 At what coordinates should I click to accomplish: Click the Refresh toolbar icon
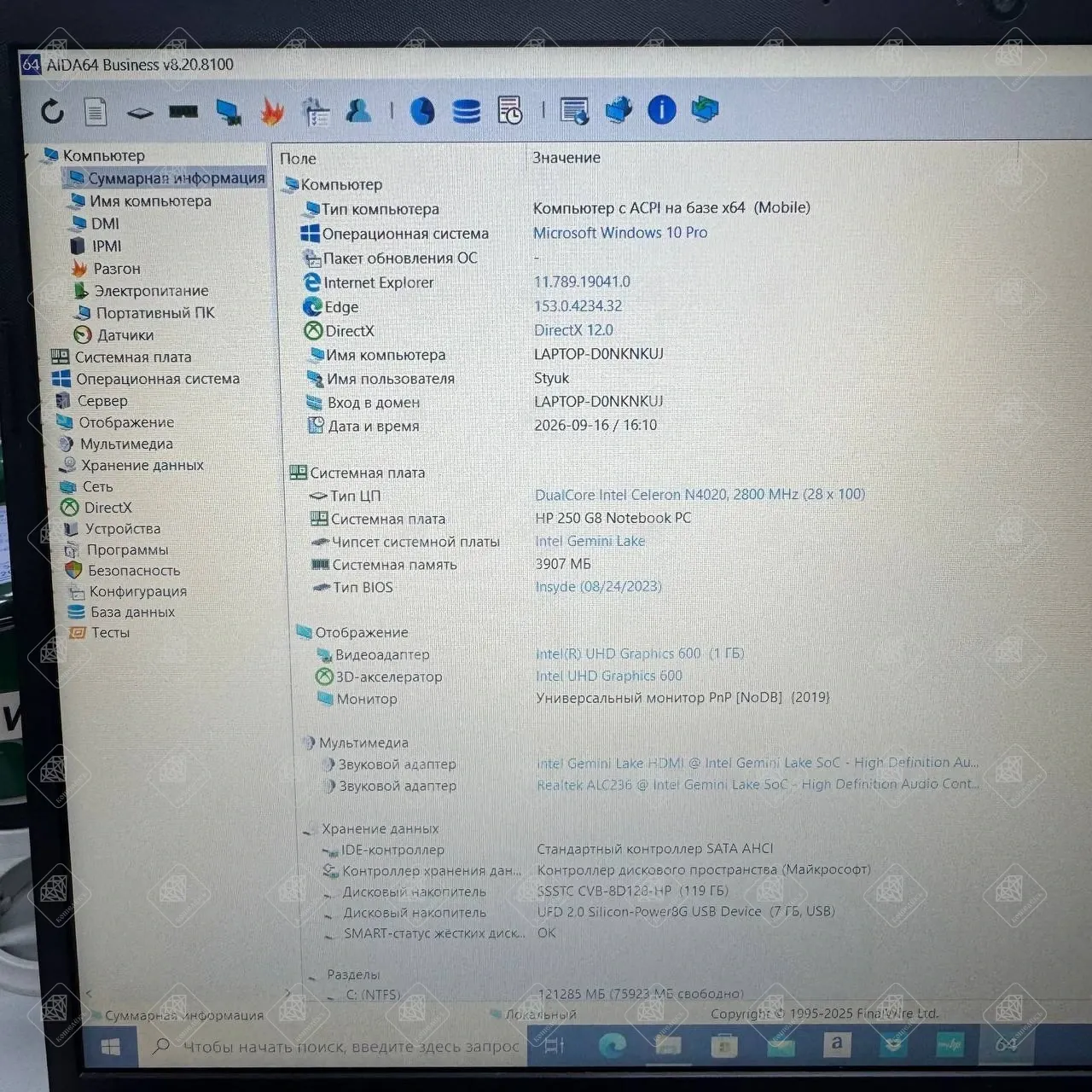pyautogui.click(x=53, y=111)
